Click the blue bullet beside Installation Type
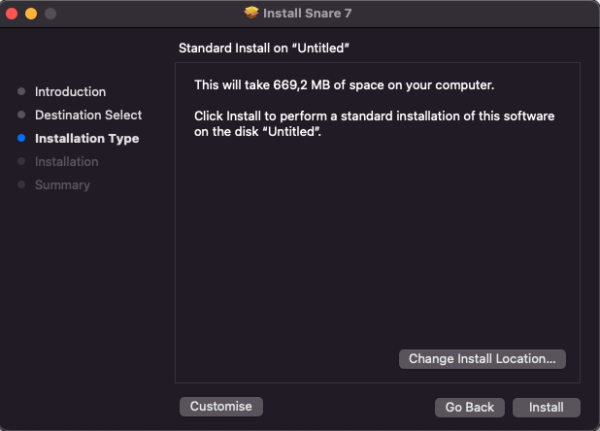This screenshot has width=600, height=431. point(21,138)
